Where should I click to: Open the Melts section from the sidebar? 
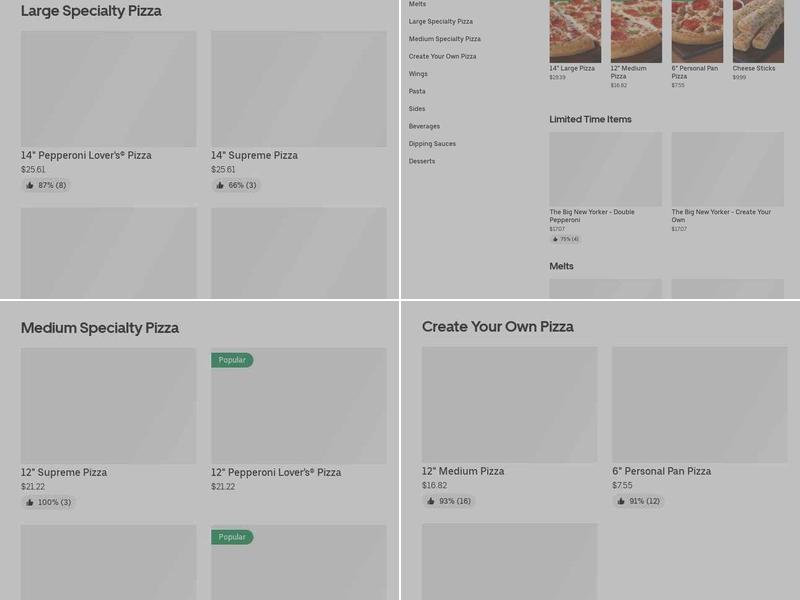[x=416, y=4]
